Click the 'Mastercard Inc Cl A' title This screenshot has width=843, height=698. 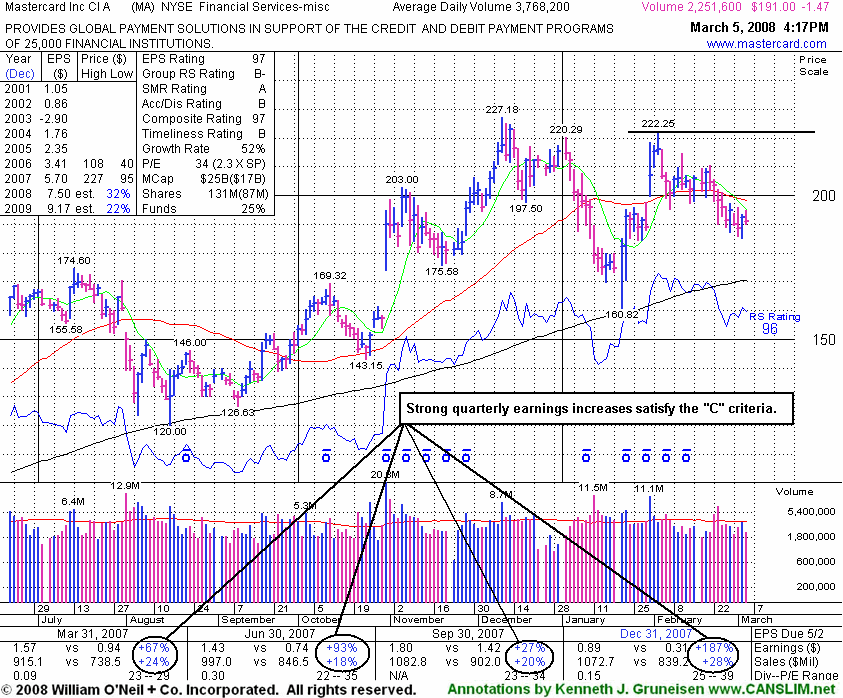[x=58, y=7]
